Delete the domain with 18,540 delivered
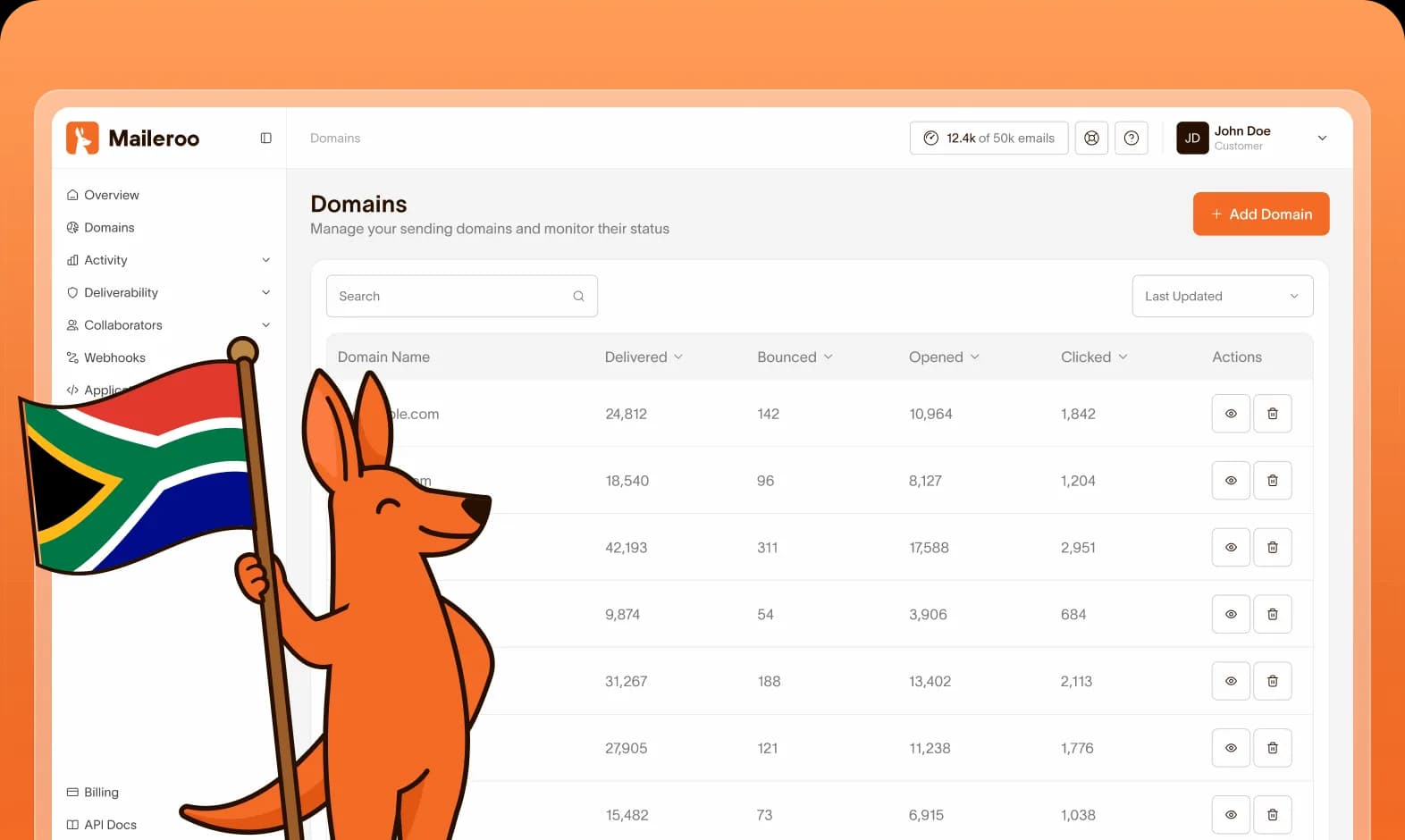 (x=1273, y=481)
